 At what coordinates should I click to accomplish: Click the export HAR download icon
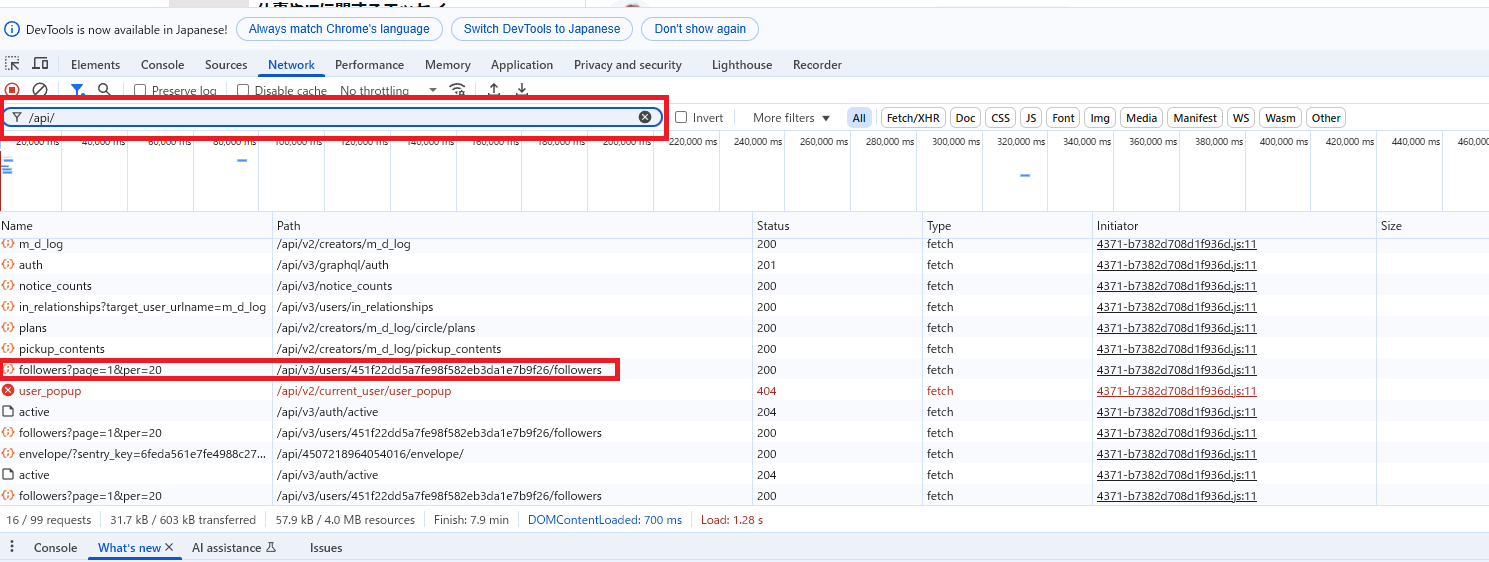pos(522,90)
